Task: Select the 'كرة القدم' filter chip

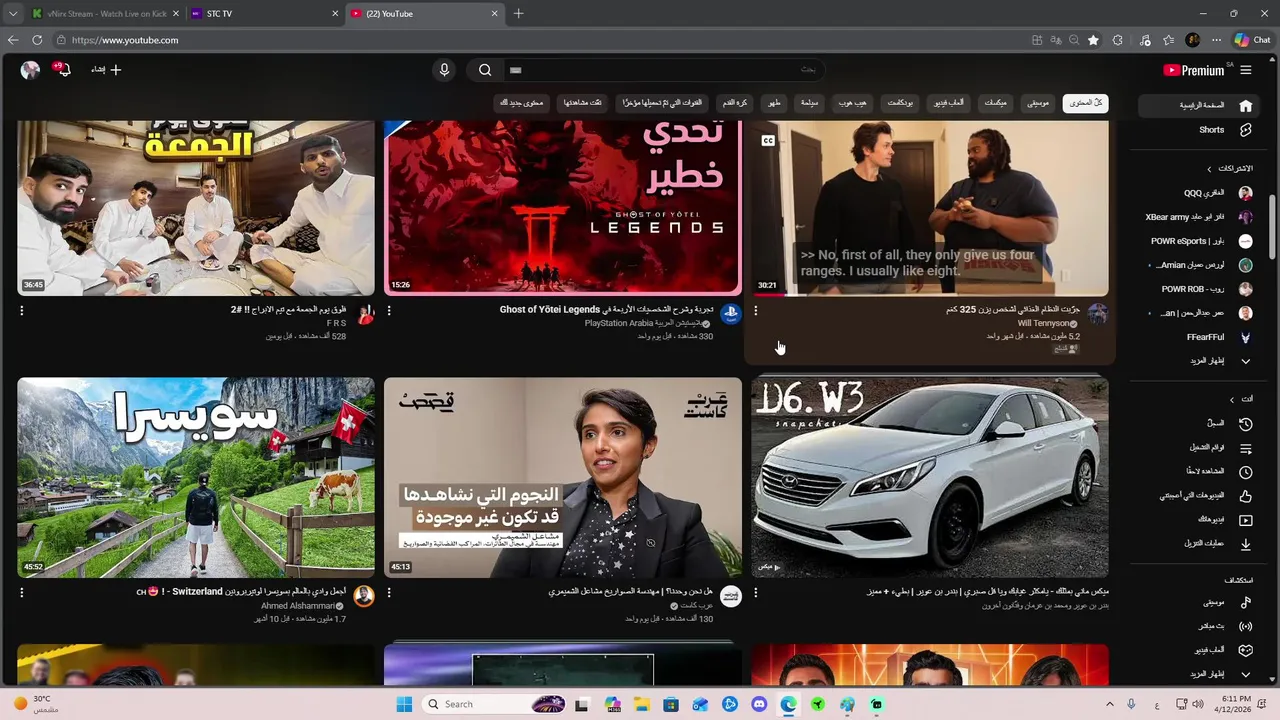Action: click(735, 103)
